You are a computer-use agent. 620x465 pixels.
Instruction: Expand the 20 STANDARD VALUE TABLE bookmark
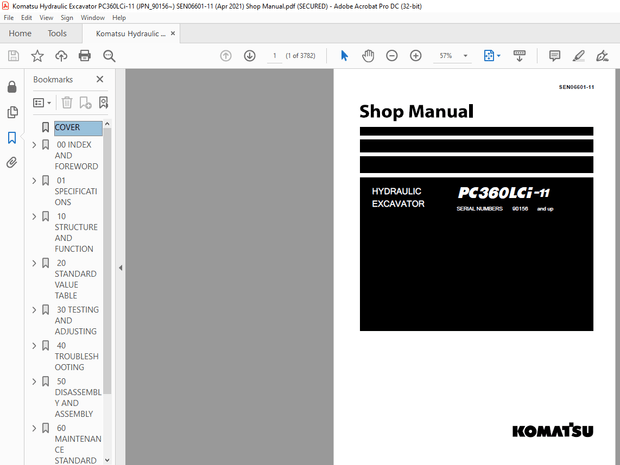coord(34,263)
